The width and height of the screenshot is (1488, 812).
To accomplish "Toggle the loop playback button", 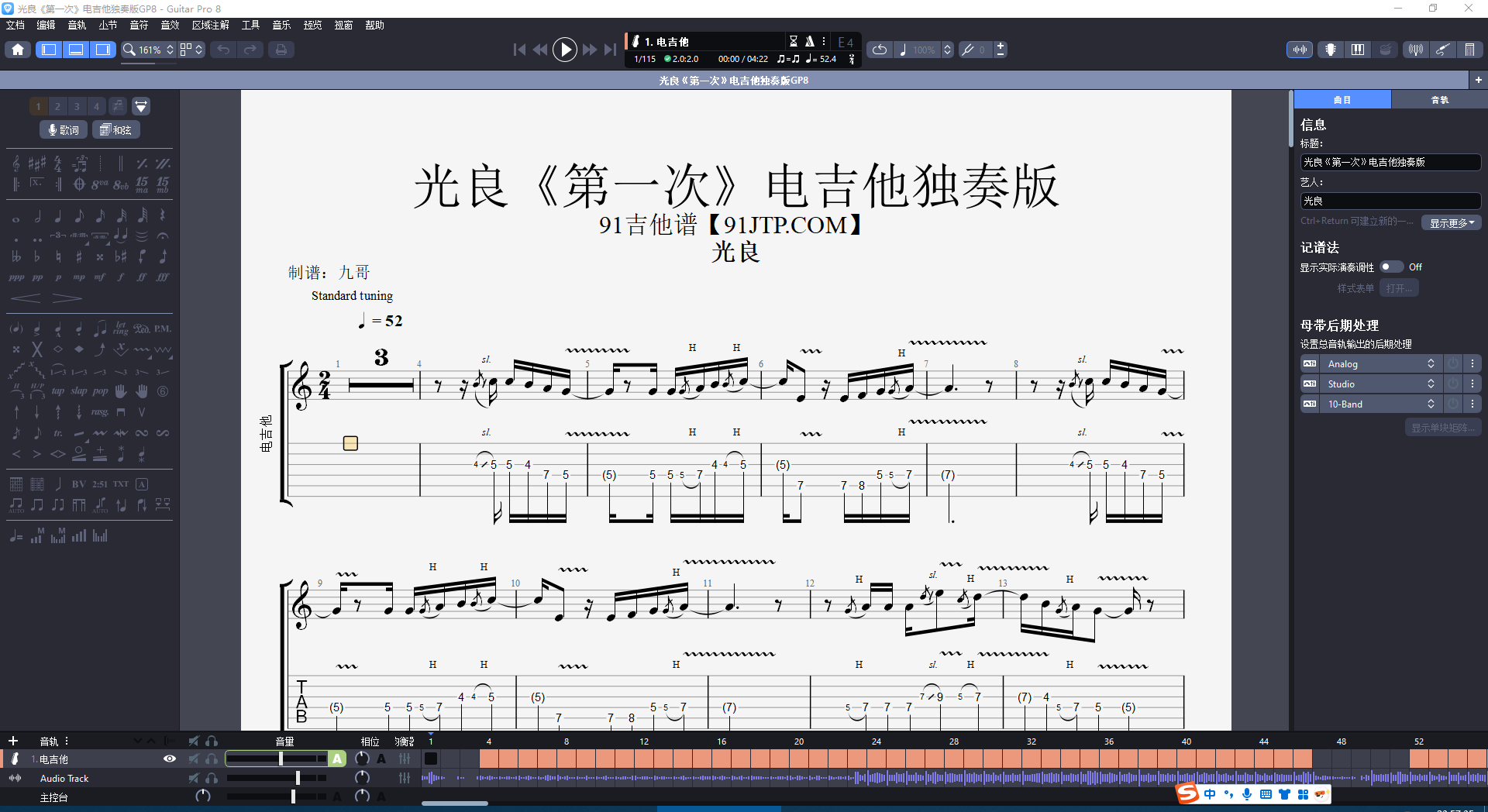I will (x=880, y=50).
